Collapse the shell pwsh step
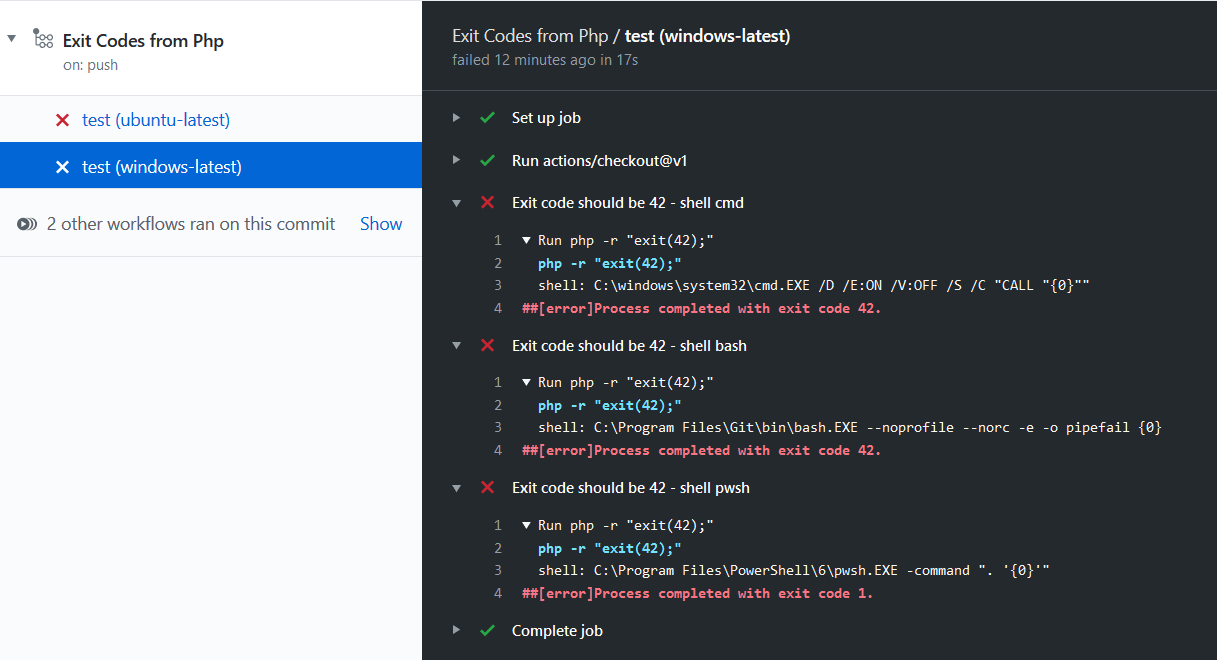Viewport: 1217px width, 660px height. [456, 488]
